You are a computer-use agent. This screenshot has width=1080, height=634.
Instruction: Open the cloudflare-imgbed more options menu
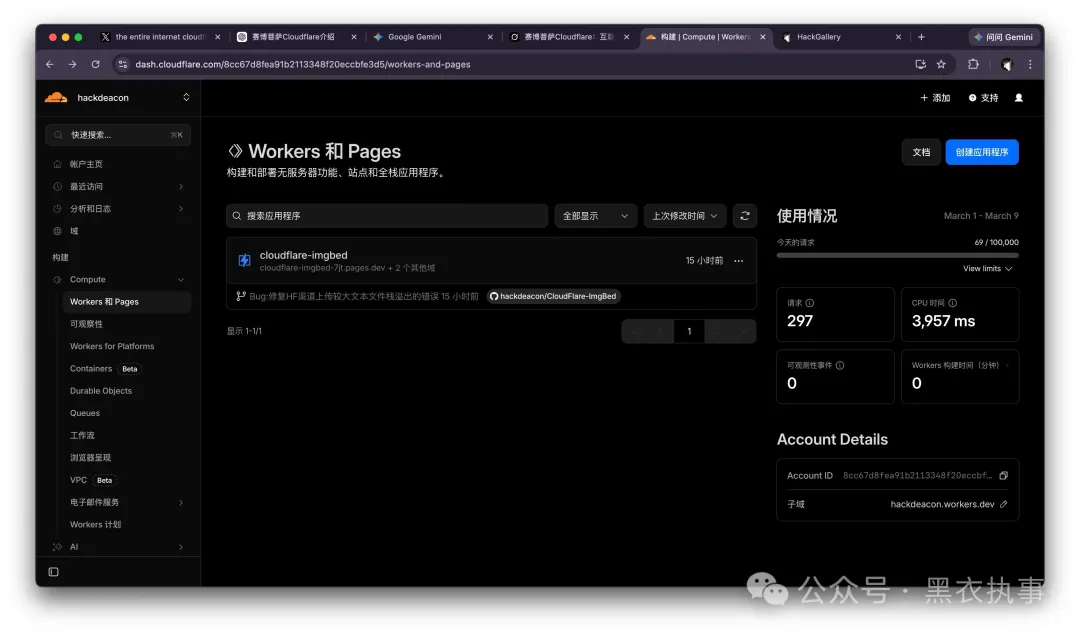pyautogui.click(x=738, y=260)
